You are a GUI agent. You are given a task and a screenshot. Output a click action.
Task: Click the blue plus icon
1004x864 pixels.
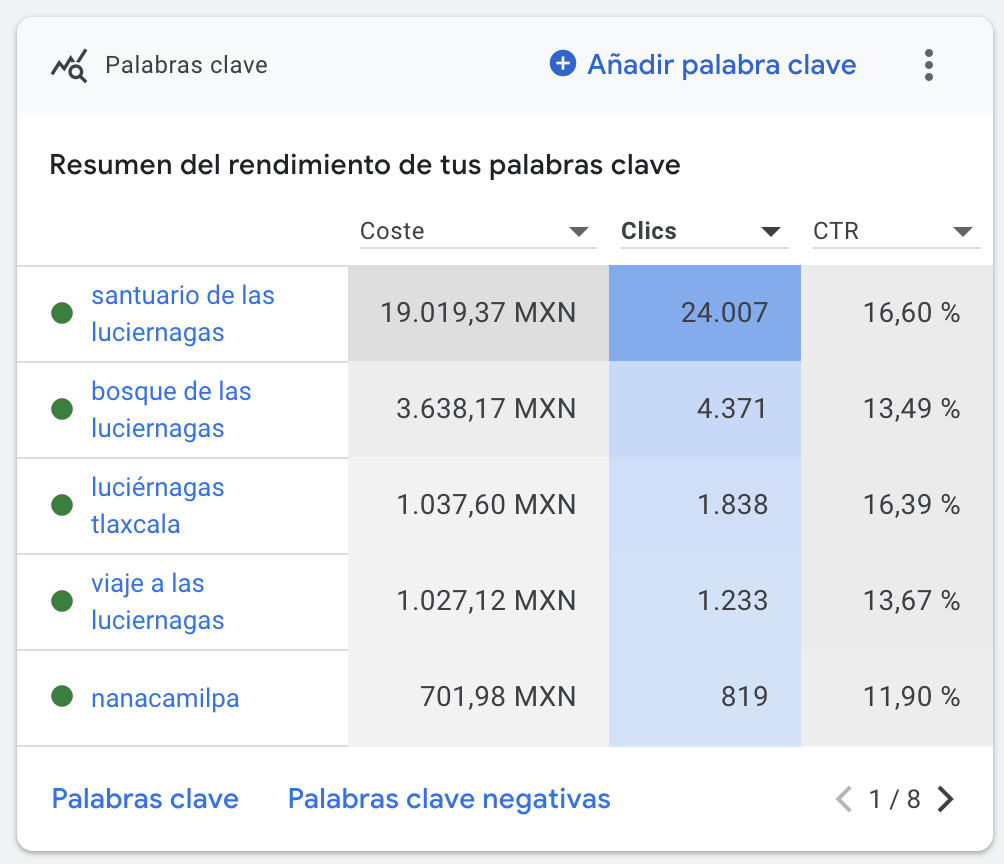pos(563,63)
